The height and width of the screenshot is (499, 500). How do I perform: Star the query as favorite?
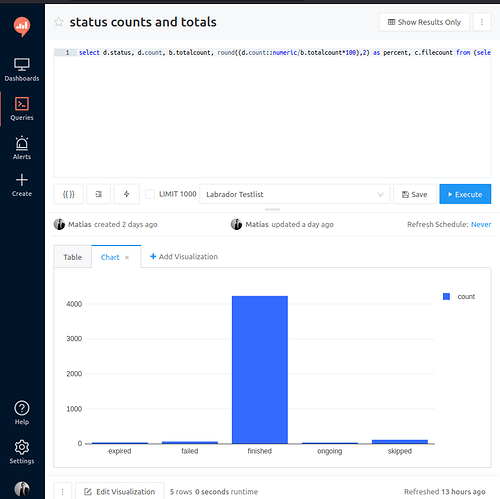coord(59,22)
